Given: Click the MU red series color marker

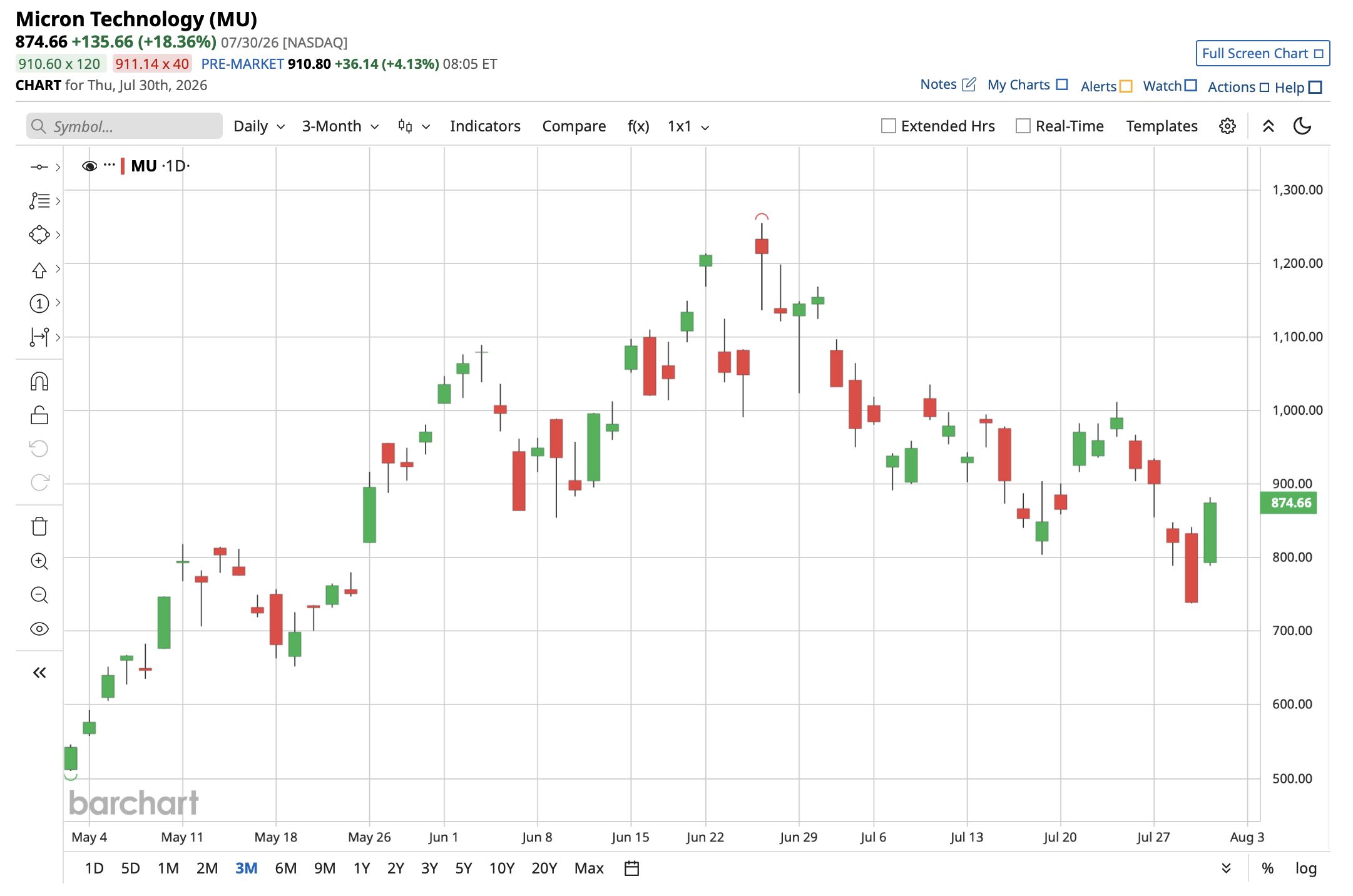Looking at the screenshot, I should pos(123,166).
